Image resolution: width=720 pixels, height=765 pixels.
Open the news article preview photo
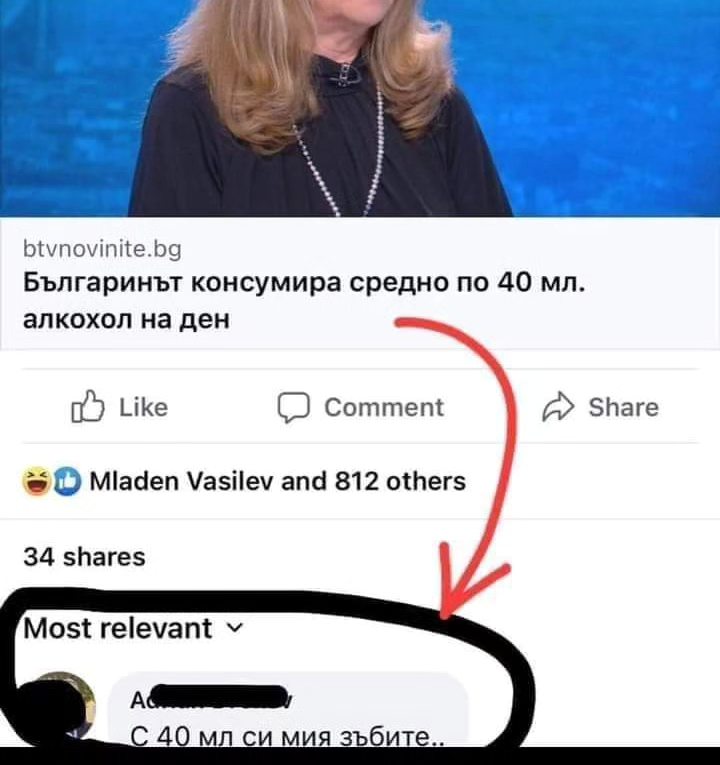(360, 108)
